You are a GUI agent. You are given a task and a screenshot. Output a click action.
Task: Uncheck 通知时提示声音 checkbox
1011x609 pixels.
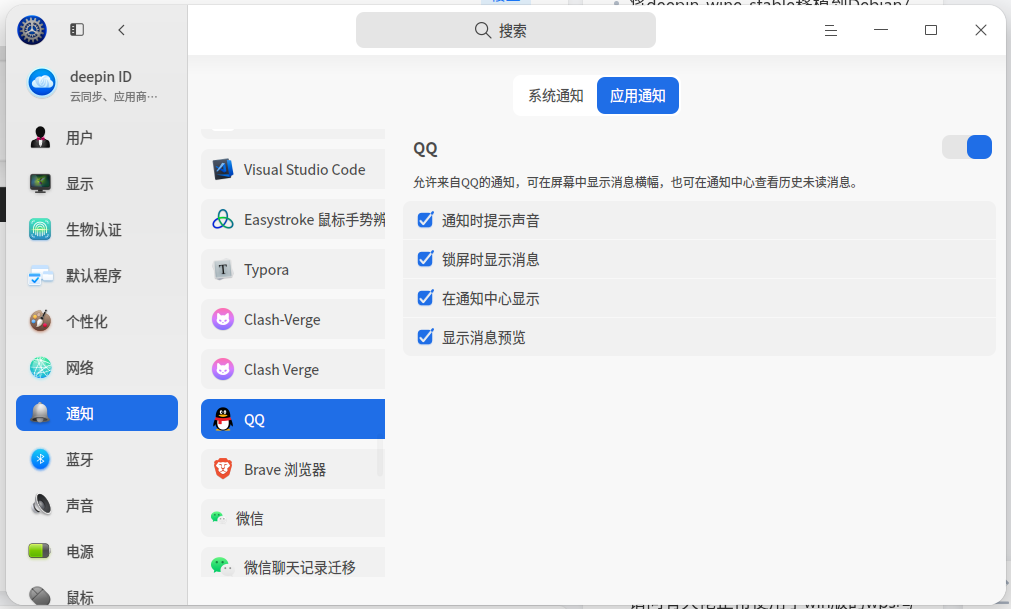(x=426, y=220)
